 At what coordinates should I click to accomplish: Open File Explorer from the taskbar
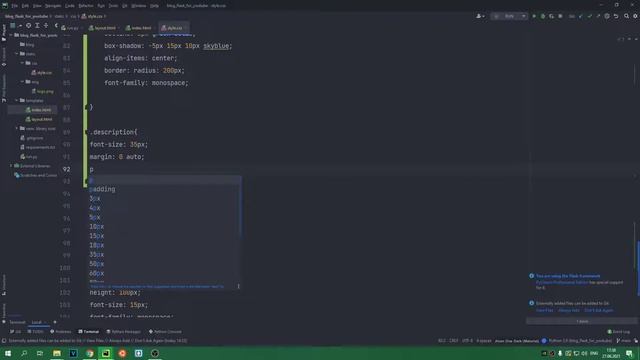pos(57,353)
